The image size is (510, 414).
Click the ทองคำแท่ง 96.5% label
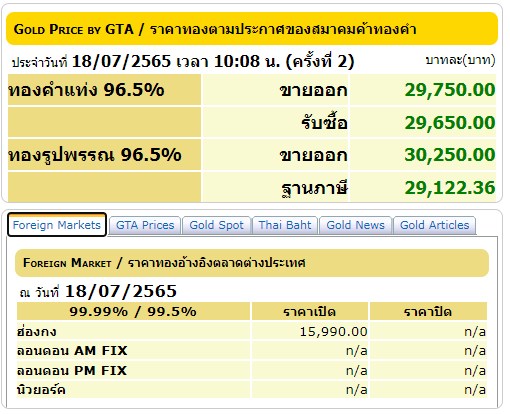coord(86,90)
